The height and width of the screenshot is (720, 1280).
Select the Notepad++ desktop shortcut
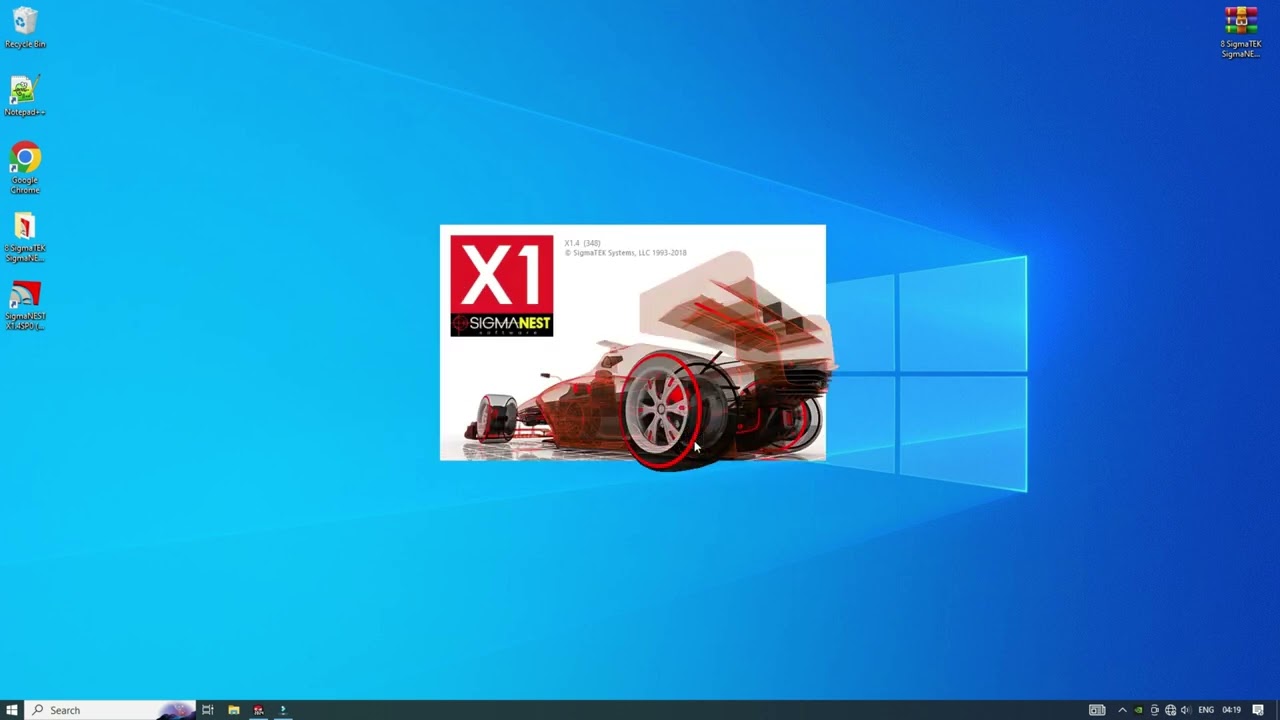click(x=25, y=96)
